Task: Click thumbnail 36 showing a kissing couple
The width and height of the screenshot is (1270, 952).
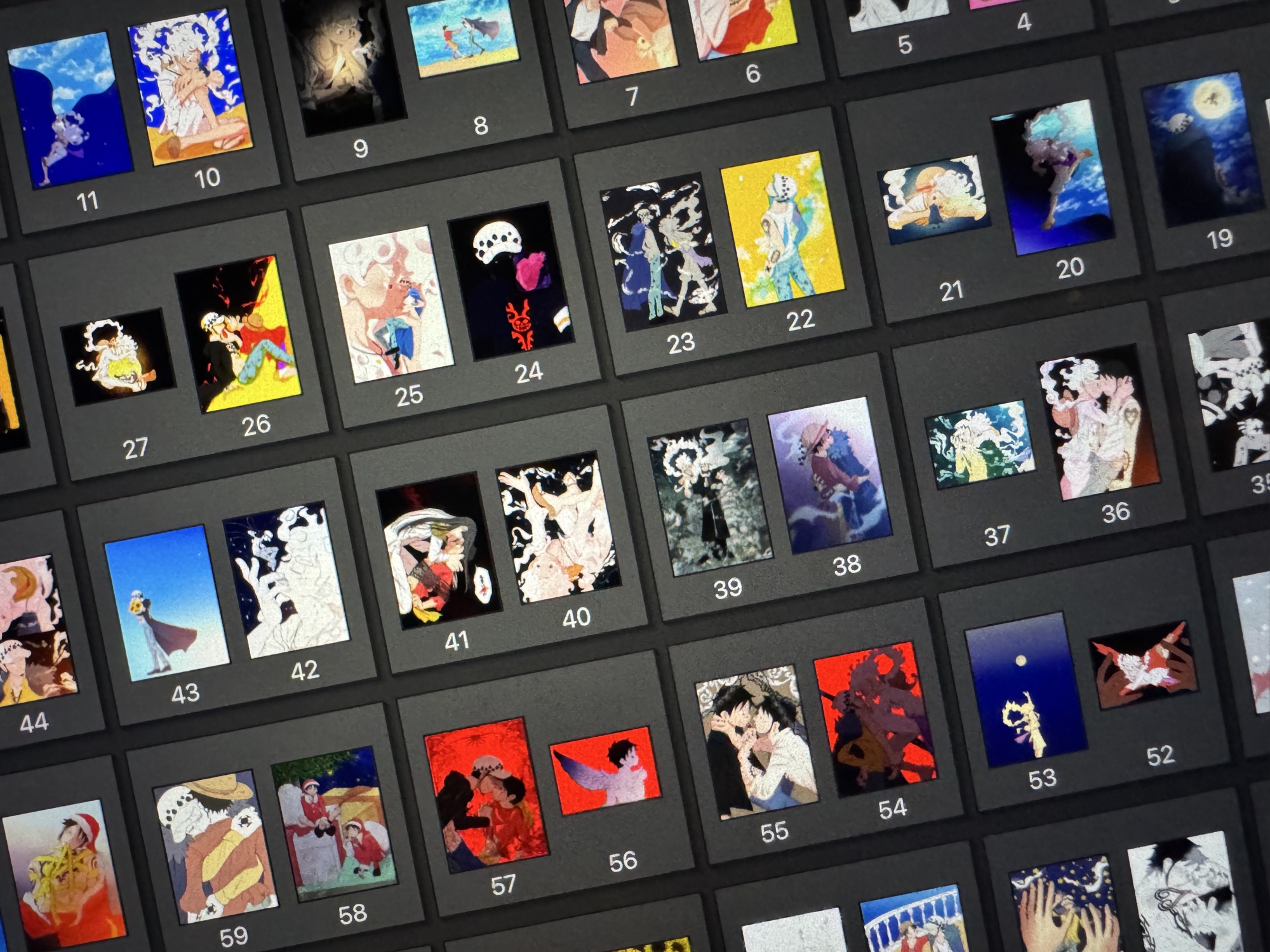Action: [1099, 422]
